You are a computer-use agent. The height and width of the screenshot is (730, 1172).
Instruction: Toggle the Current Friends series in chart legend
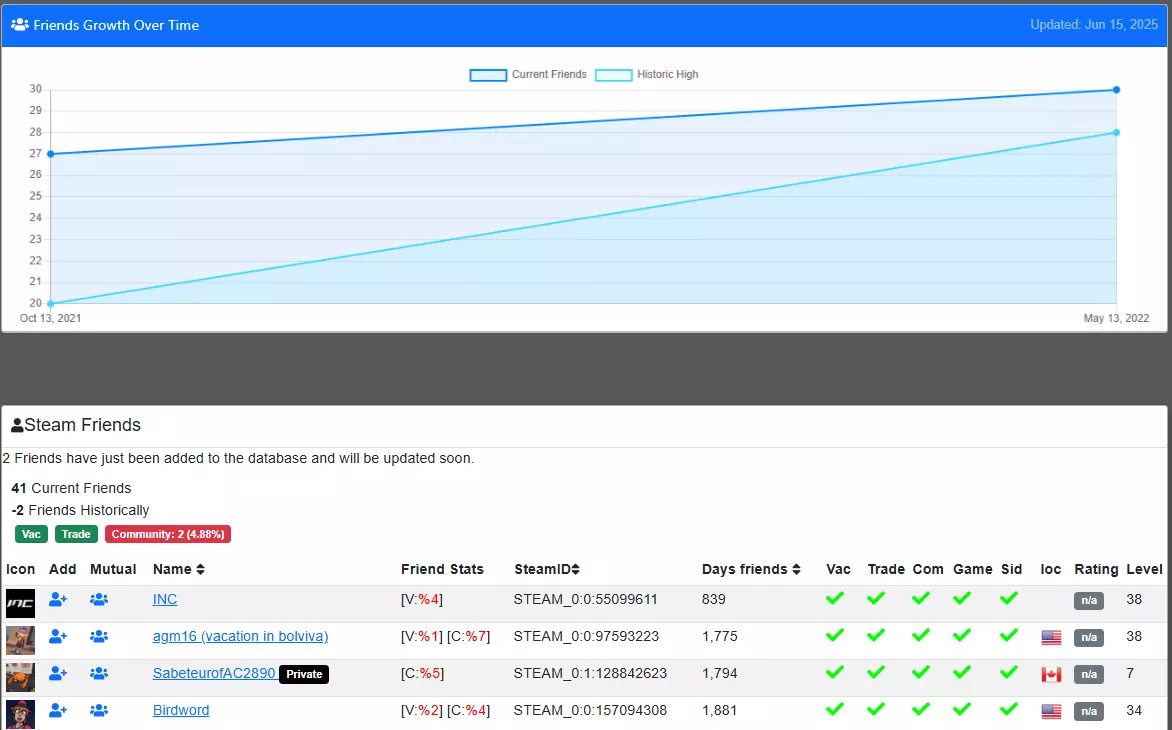pyautogui.click(x=528, y=75)
